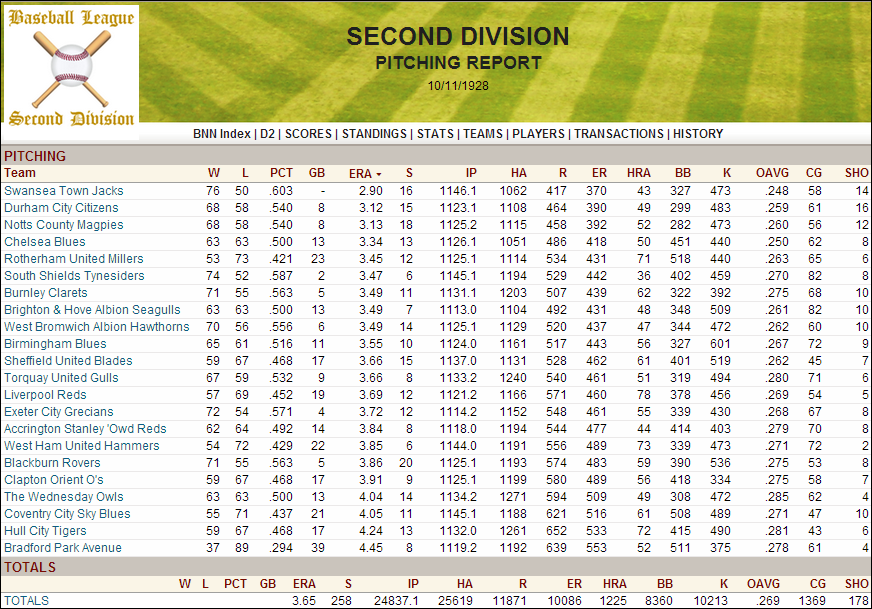Viewport: 872px width, 609px height.
Task: Go to the D2 navigation link
Action: click(x=267, y=134)
